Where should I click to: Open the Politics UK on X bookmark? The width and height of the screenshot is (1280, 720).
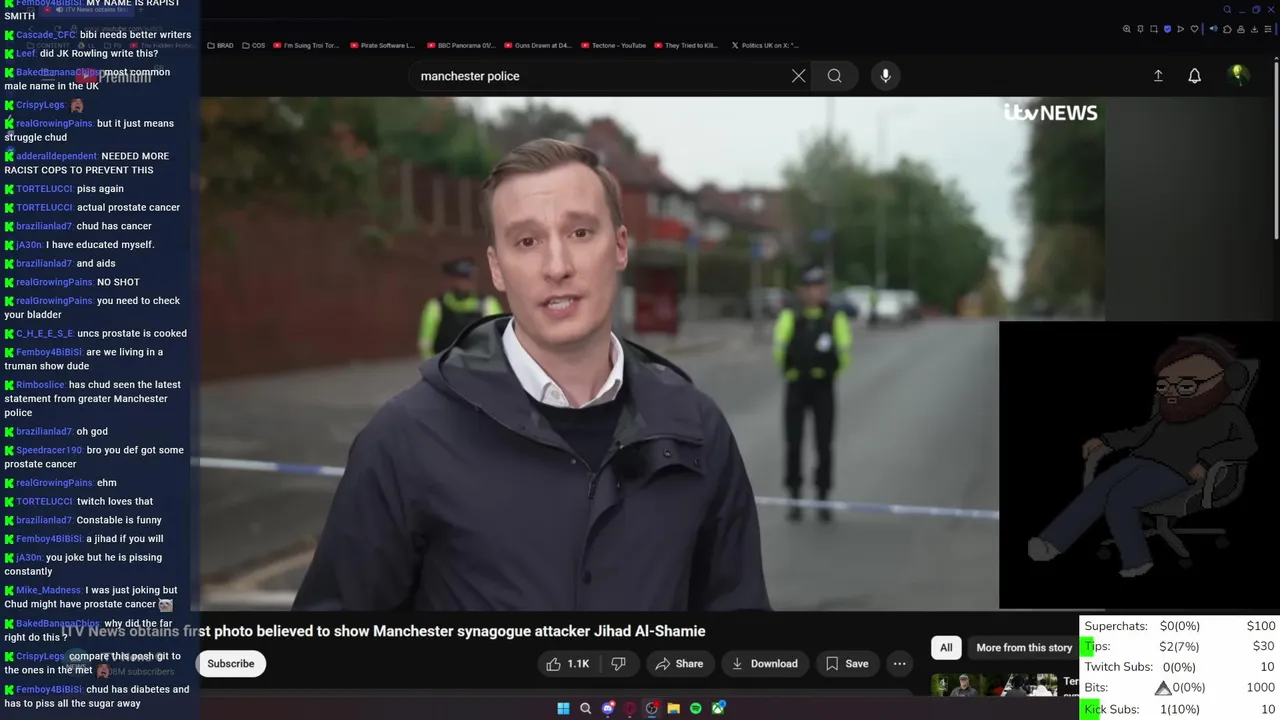pos(765,46)
